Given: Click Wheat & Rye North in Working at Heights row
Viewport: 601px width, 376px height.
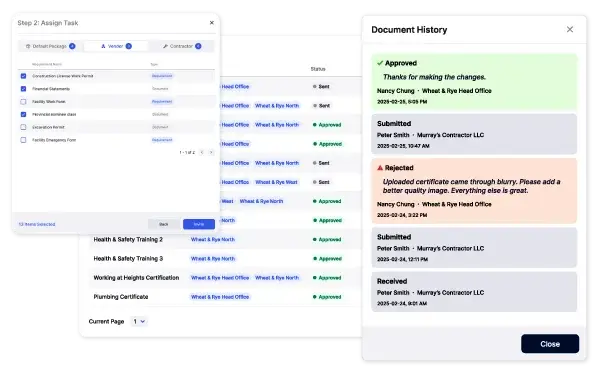Looking at the screenshot, I should 277,278.
